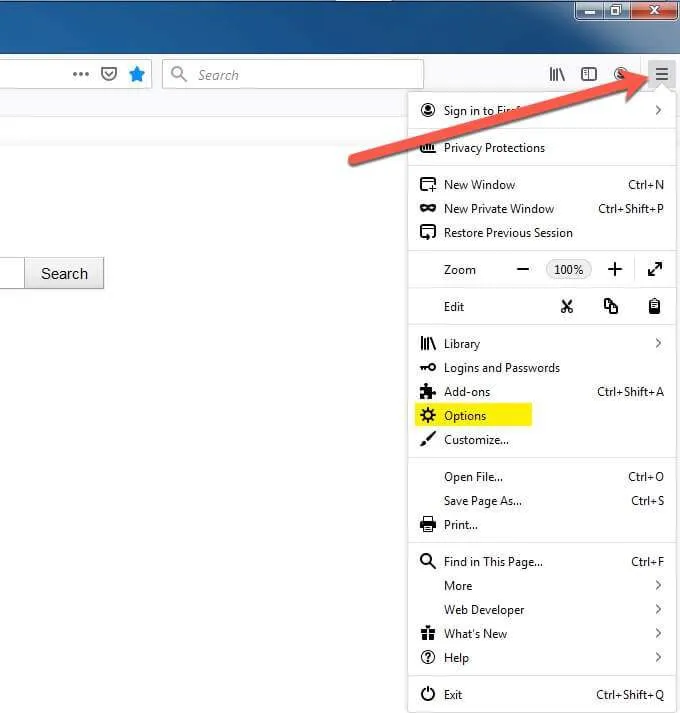Choose Exit from the menu

pos(541,695)
